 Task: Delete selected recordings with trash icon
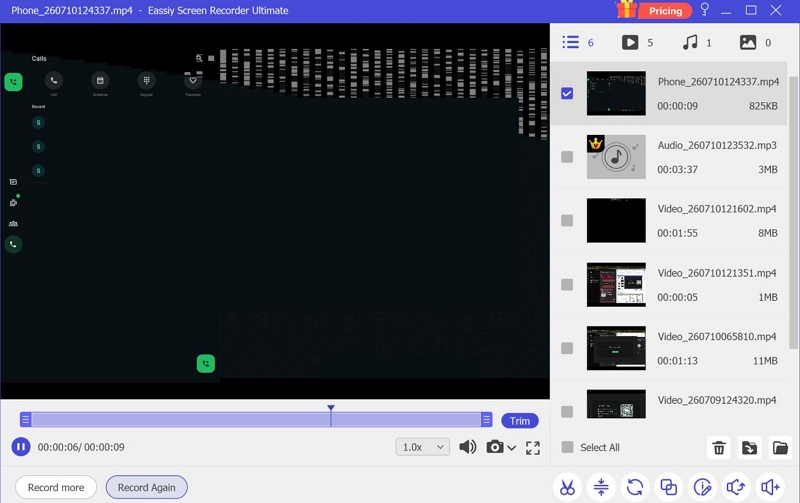click(x=719, y=448)
